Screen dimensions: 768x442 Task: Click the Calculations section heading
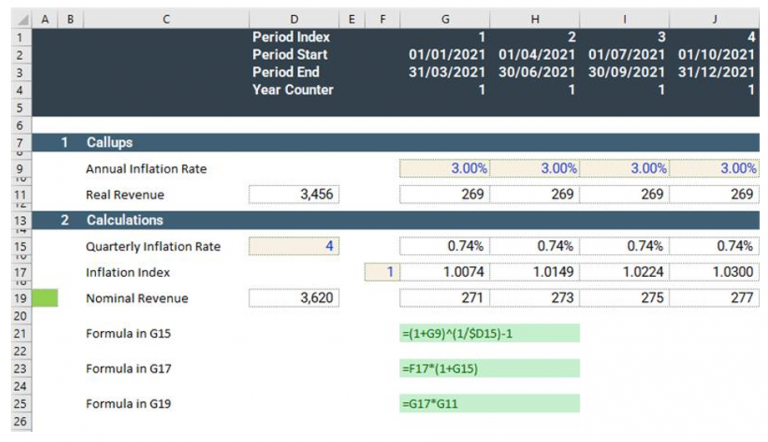125,220
